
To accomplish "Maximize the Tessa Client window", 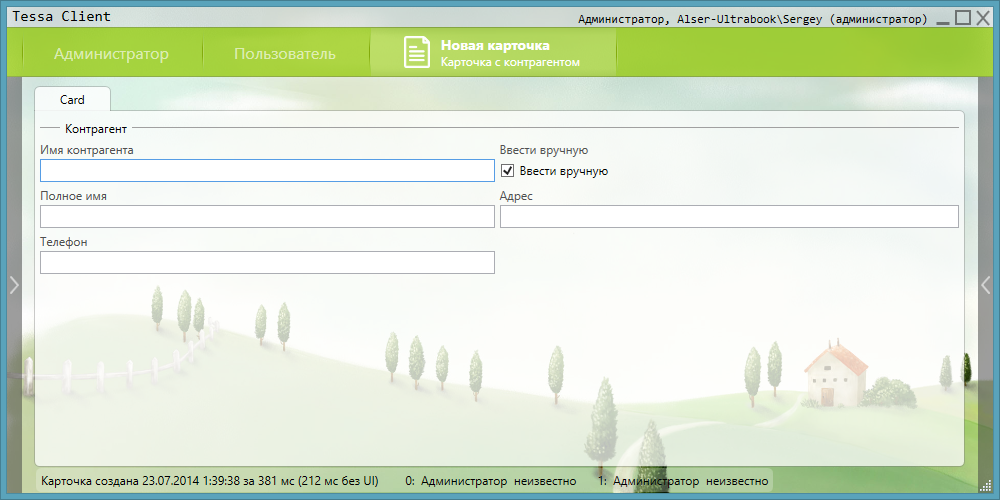I will (962, 17).
